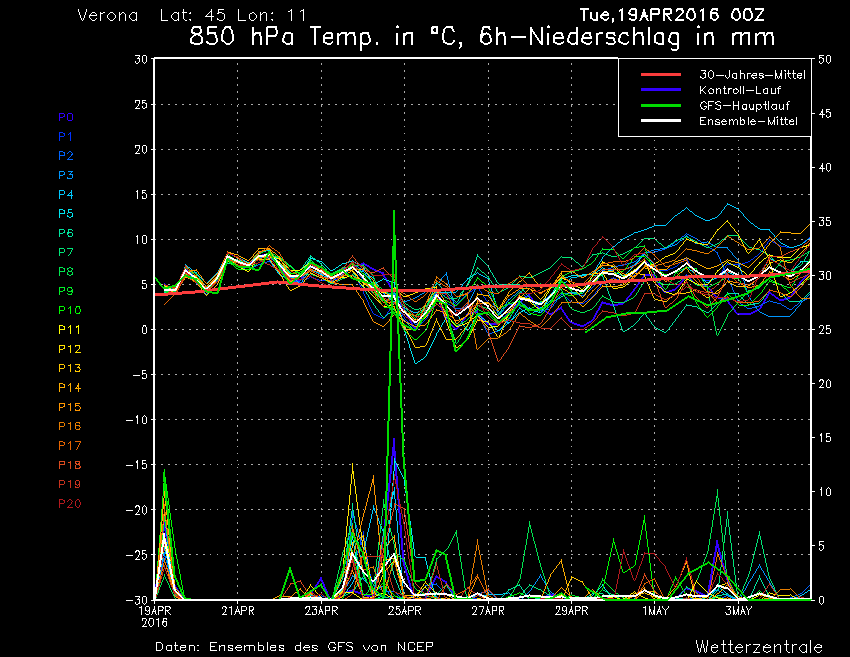Image resolution: width=850 pixels, height=657 pixels.
Task: Select ensemble member label P4
Action: click(66, 194)
